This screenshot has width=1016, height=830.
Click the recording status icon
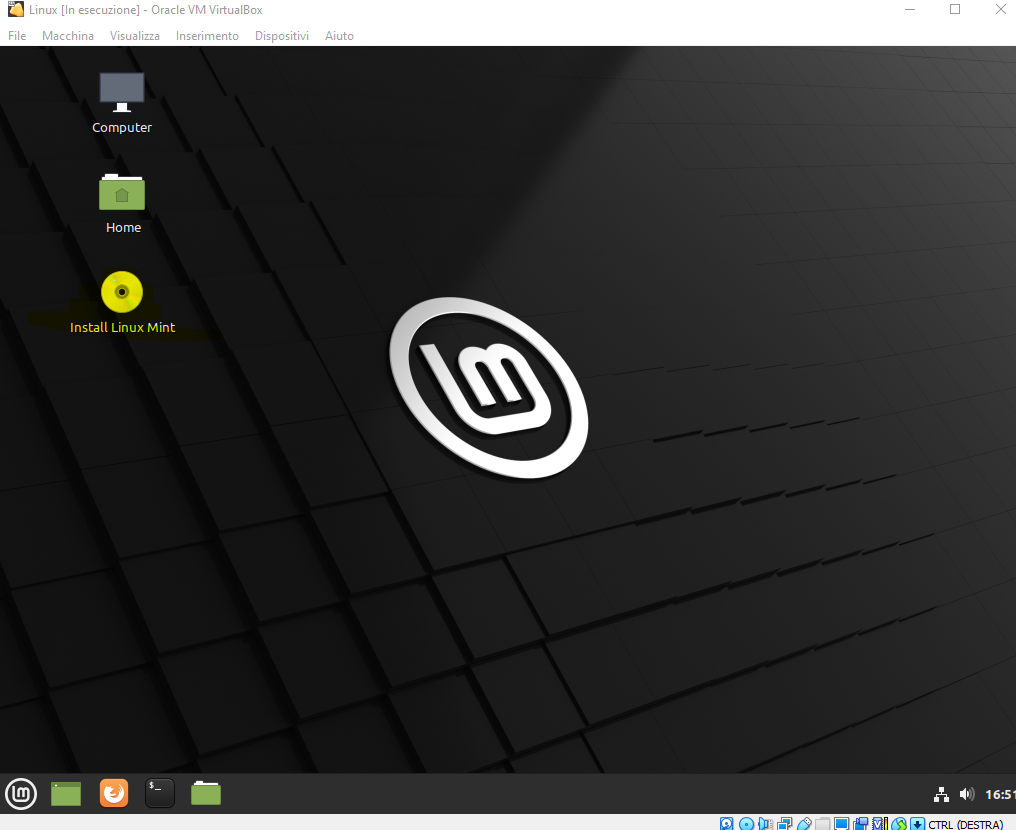860,824
